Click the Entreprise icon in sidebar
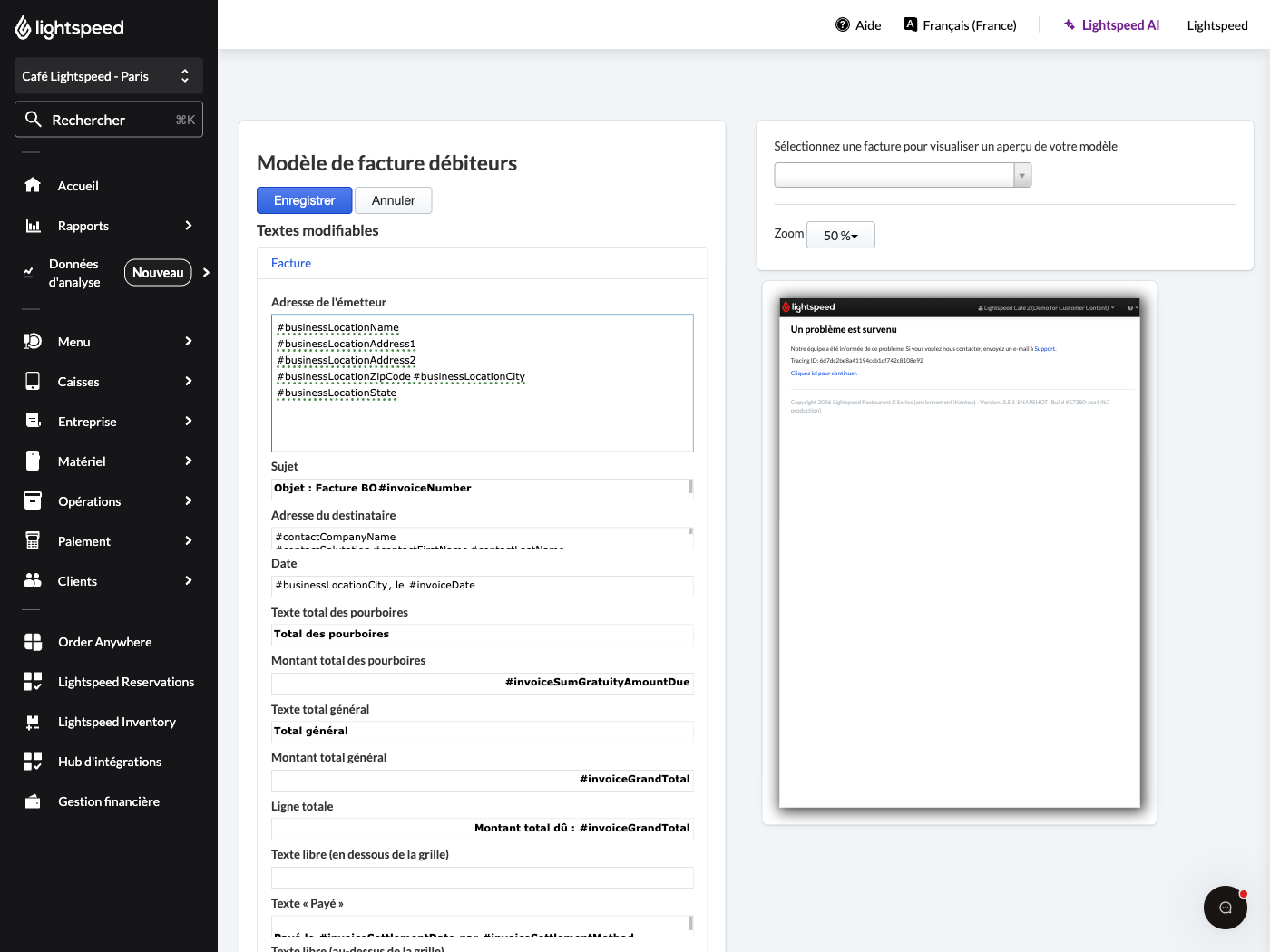The width and height of the screenshot is (1270, 952). point(33,421)
